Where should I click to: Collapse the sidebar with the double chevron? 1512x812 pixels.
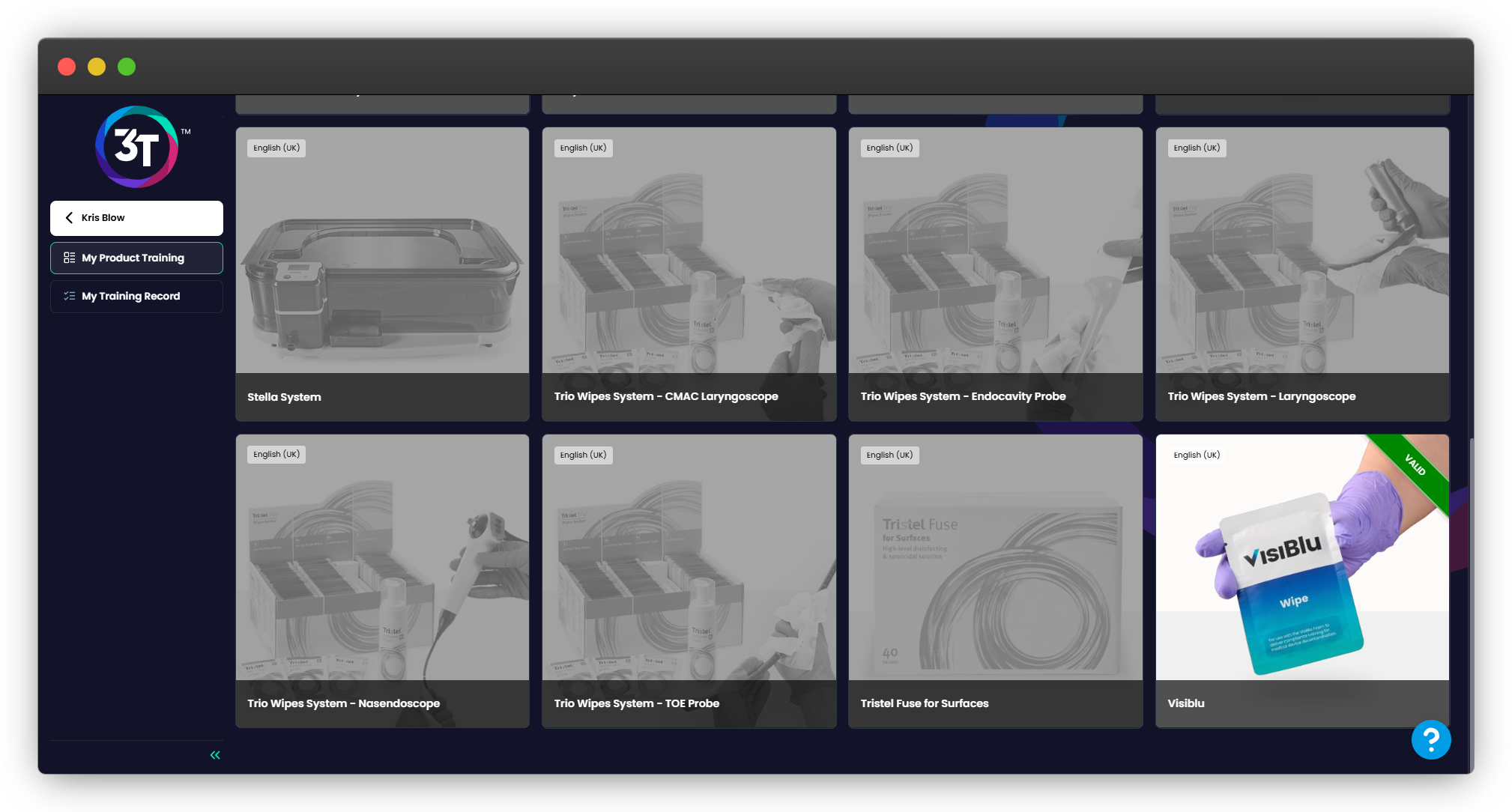point(215,755)
